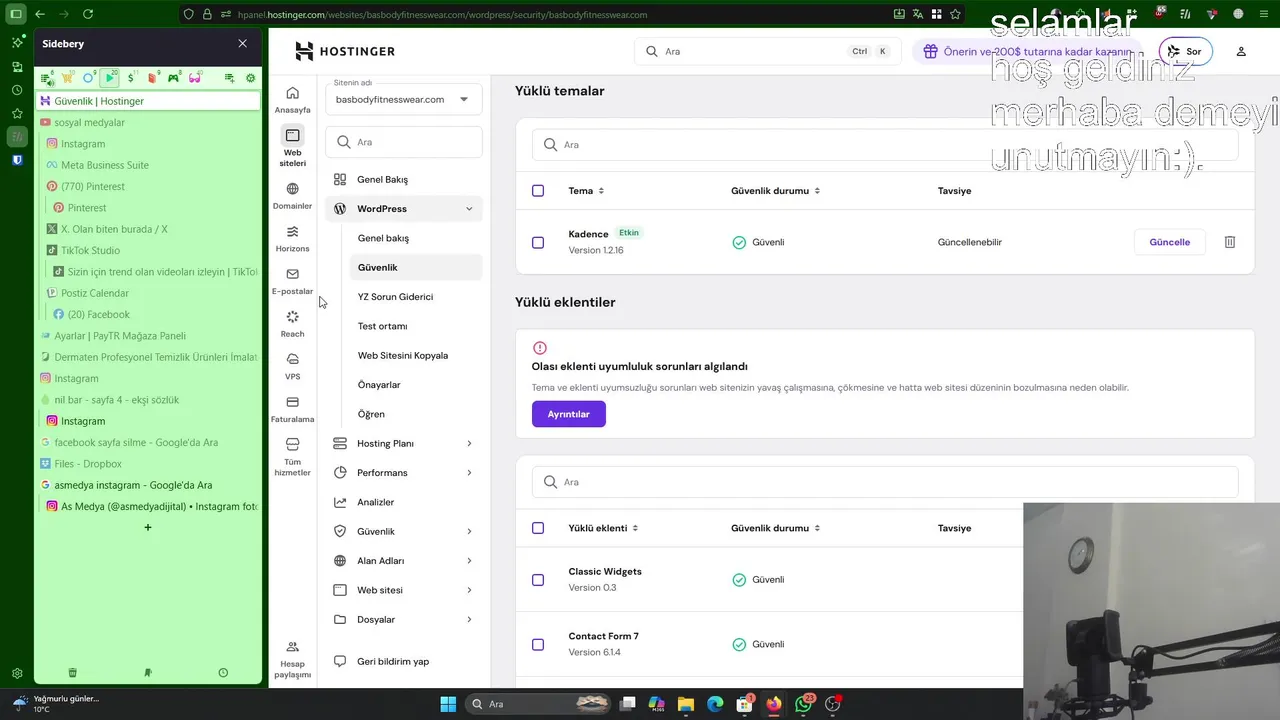Collapse the WordPress menu section
The height and width of the screenshot is (720, 1280).
(469, 209)
